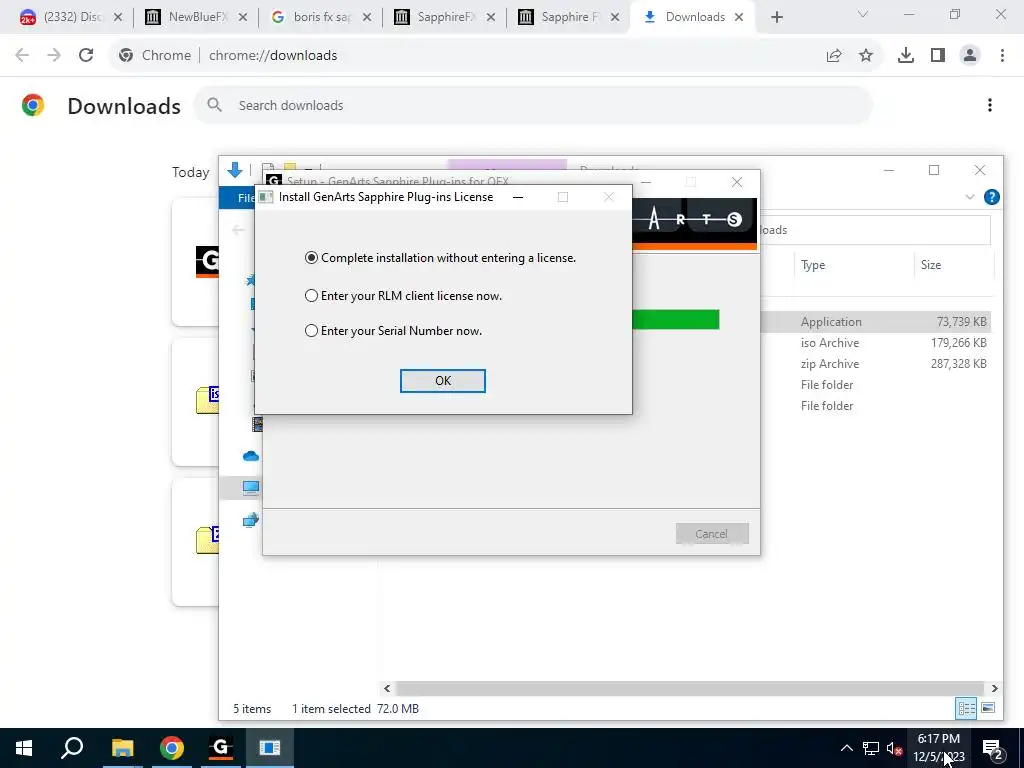Close the GenArts Setup window
Image resolution: width=1024 pixels, height=768 pixels.
[737, 182]
